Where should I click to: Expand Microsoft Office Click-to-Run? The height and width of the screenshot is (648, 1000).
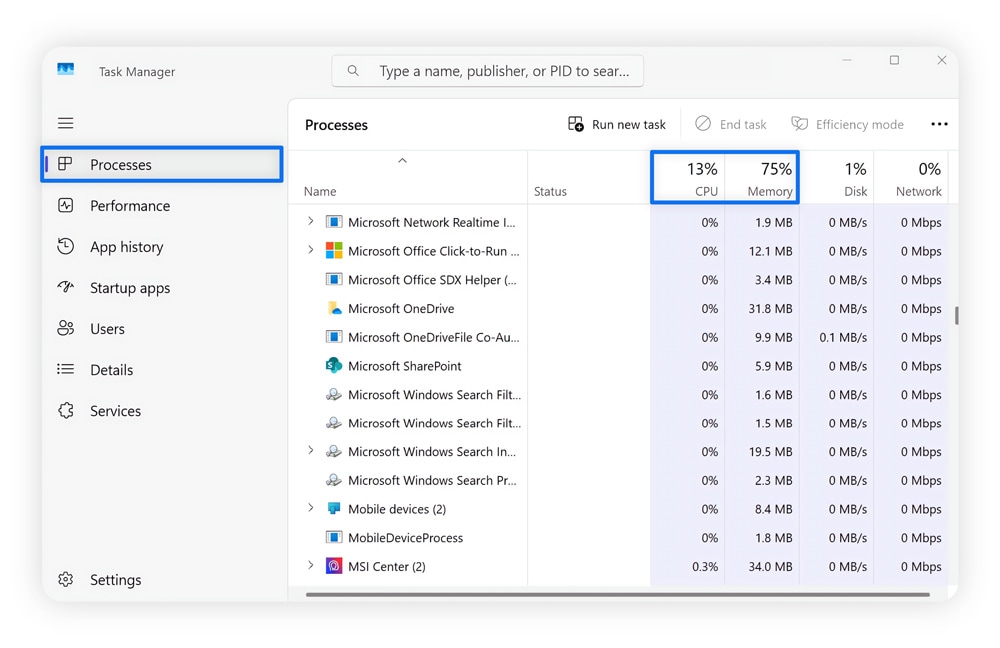310,251
